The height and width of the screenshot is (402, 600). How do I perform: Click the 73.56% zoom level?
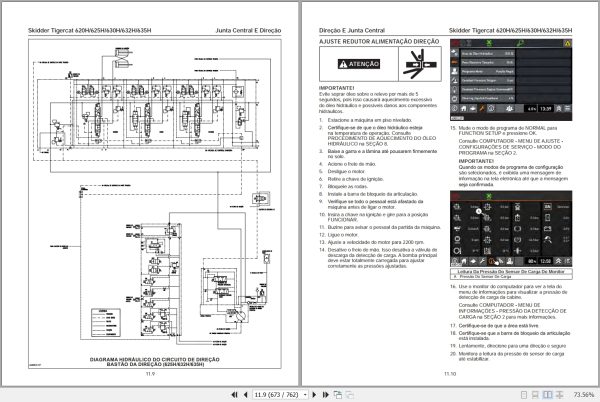[583, 394]
